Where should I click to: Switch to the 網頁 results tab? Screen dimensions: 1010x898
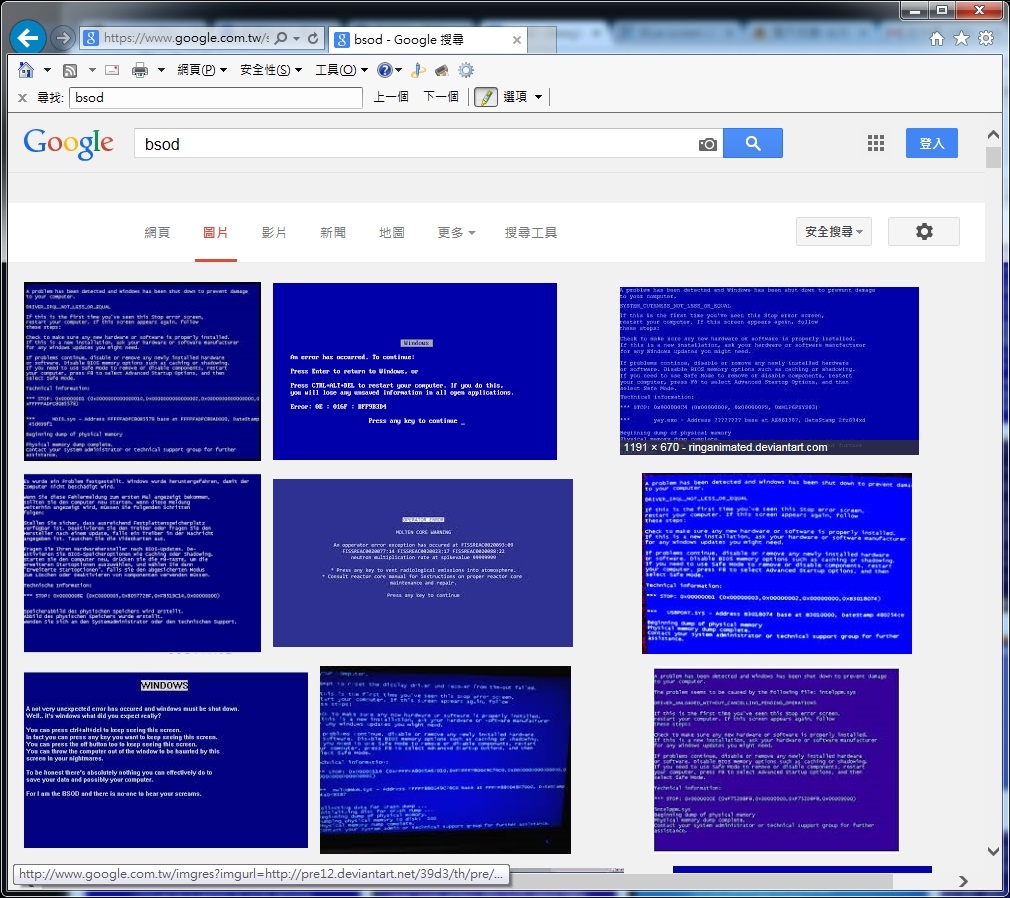(157, 233)
